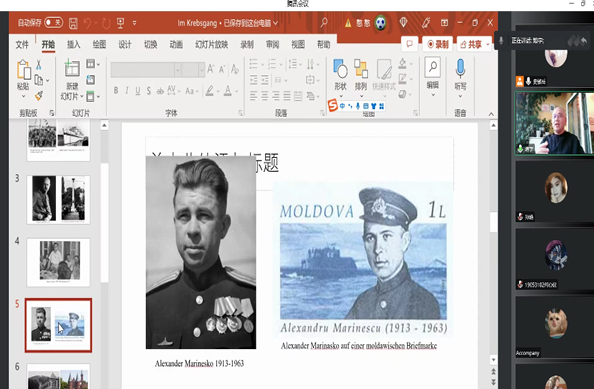This screenshot has height=389, width=594.
Task: Click the Save icon in title bar
Action: coord(73,23)
